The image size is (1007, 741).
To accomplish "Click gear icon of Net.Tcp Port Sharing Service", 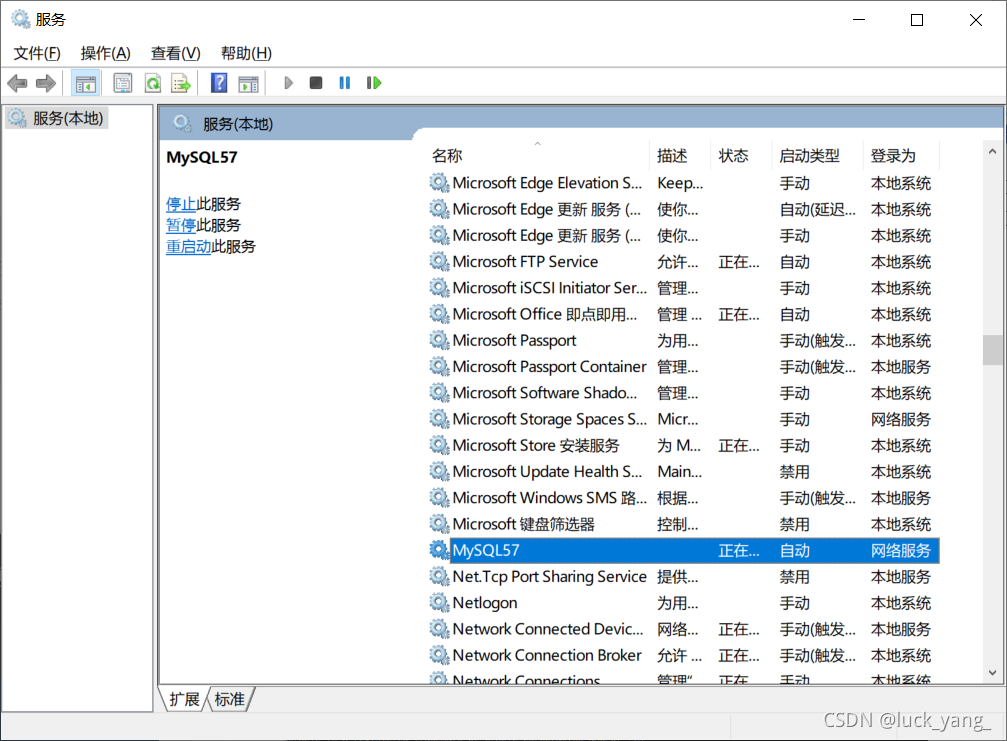I will 439,577.
